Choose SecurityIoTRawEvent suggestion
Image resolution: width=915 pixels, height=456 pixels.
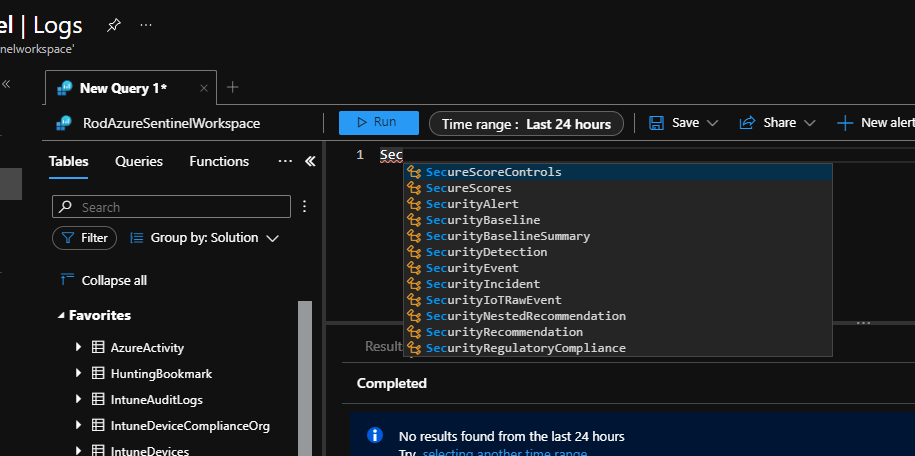[x=618, y=300]
